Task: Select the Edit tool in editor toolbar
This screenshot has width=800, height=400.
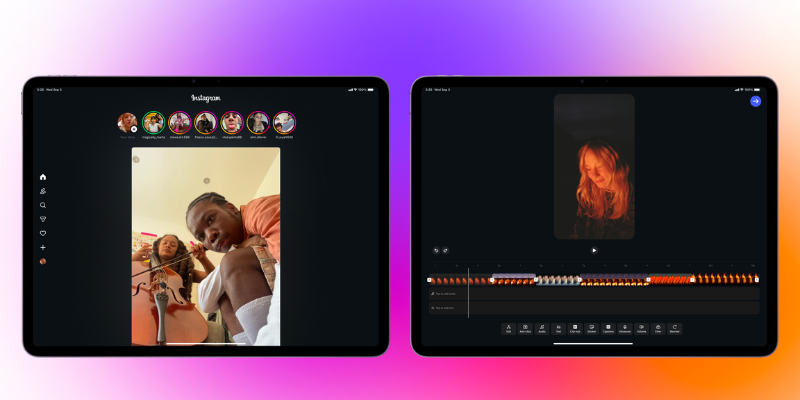Action: click(508, 328)
